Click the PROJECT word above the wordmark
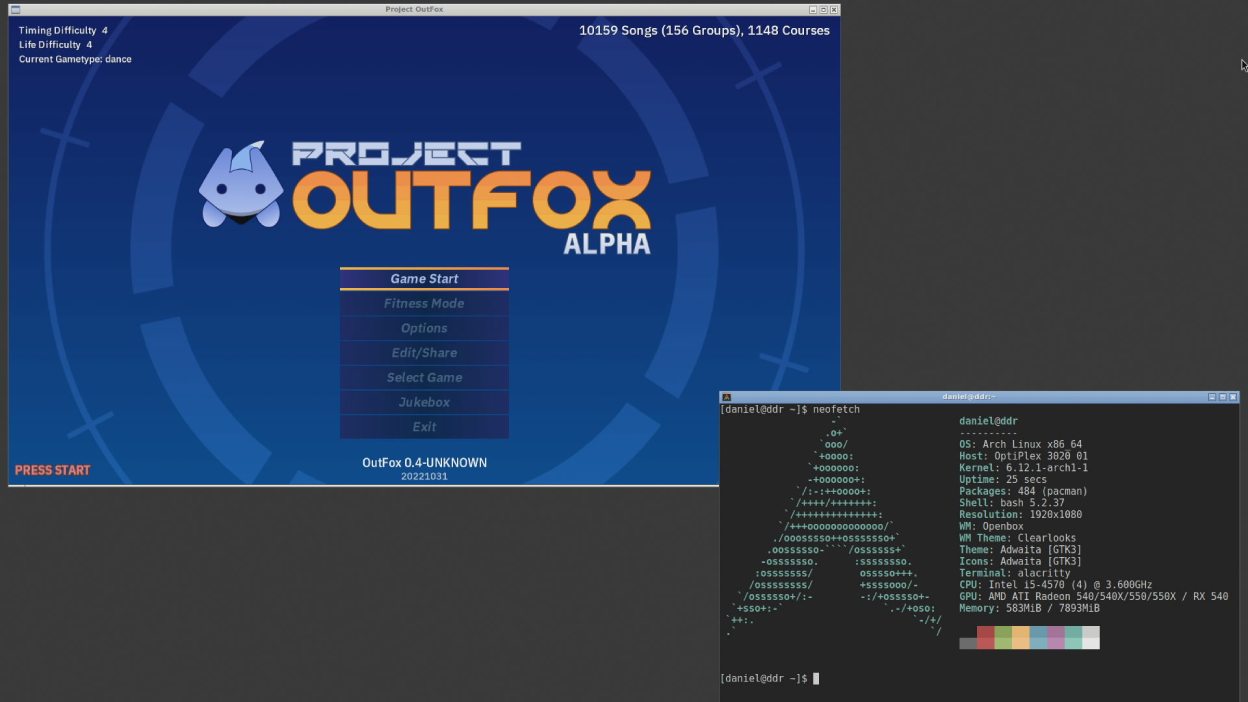The width and height of the screenshot is (1248, 702). [x=406, y=154]
